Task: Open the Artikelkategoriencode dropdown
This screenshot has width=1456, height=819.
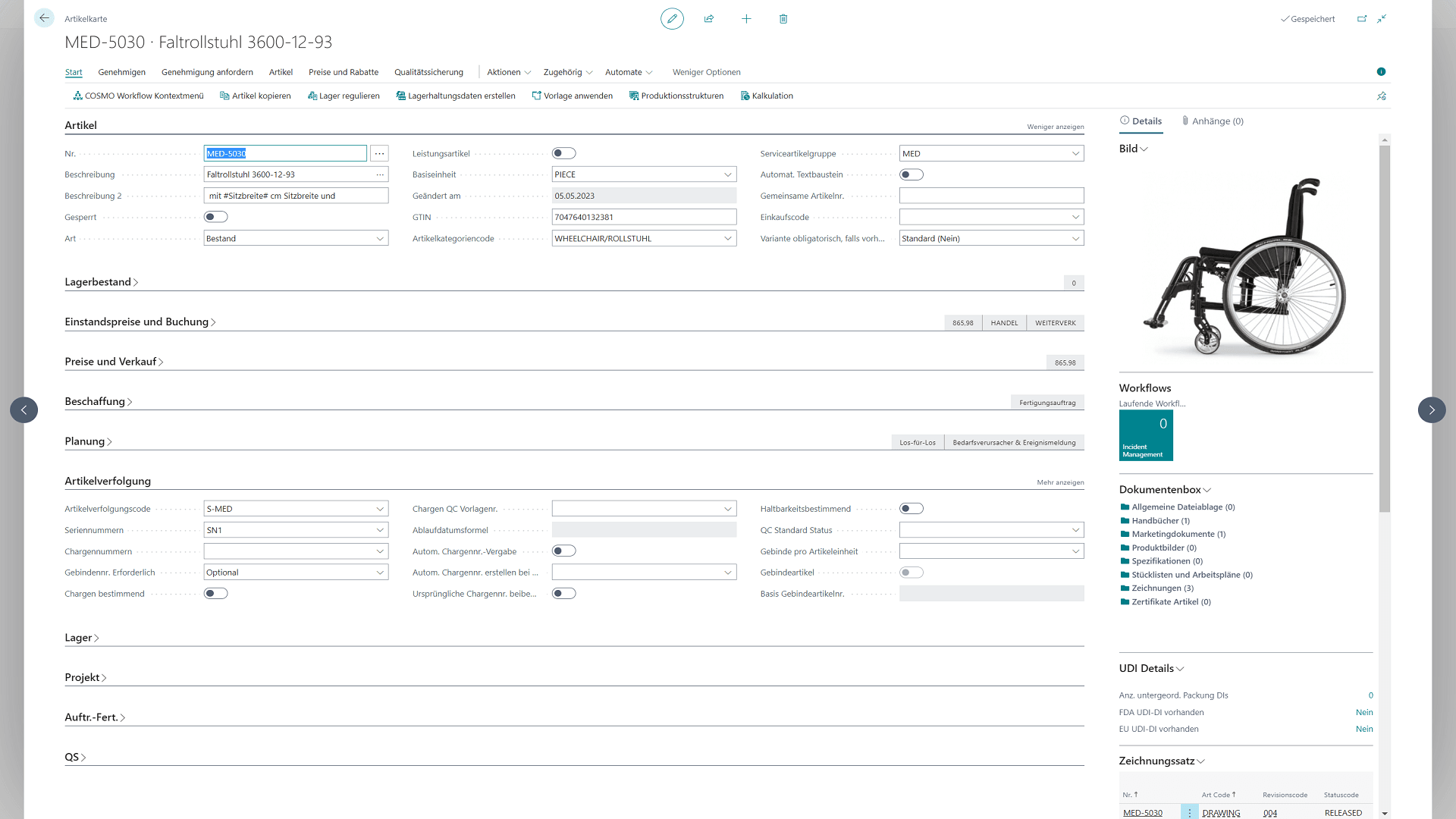Action: click(x=727, y=238)
